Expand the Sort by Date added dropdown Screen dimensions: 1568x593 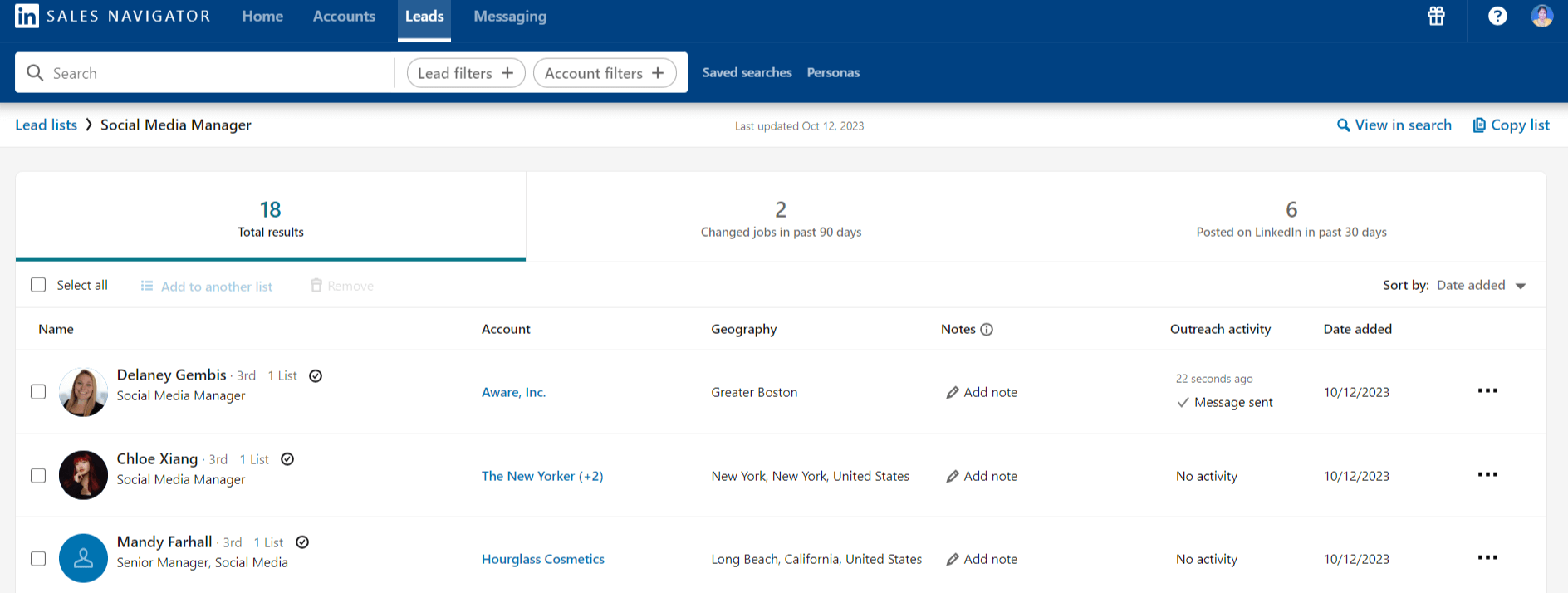coord(1482,286)
